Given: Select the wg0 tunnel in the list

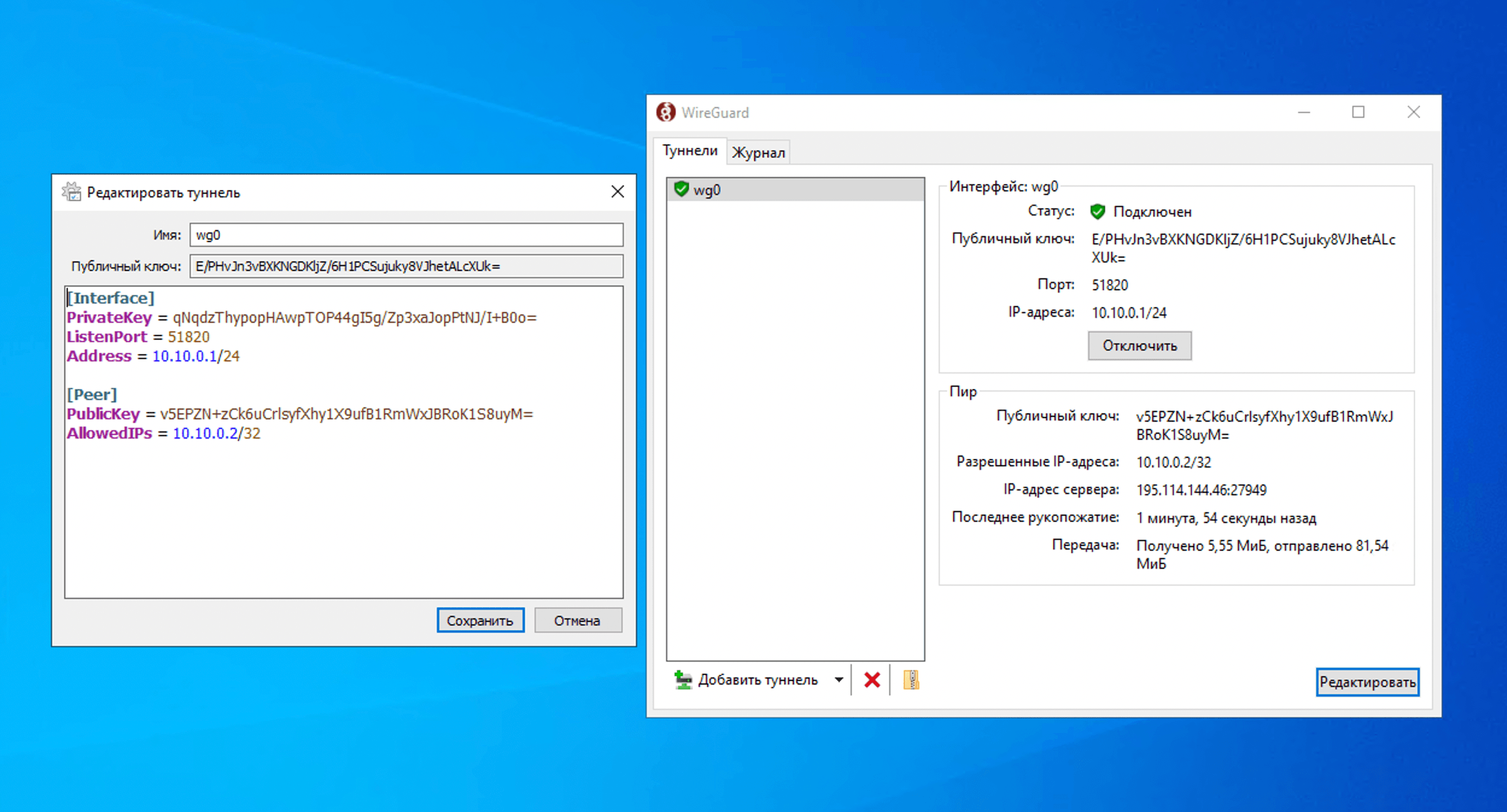Looking at the screenshot, I should tap(795, 189).
